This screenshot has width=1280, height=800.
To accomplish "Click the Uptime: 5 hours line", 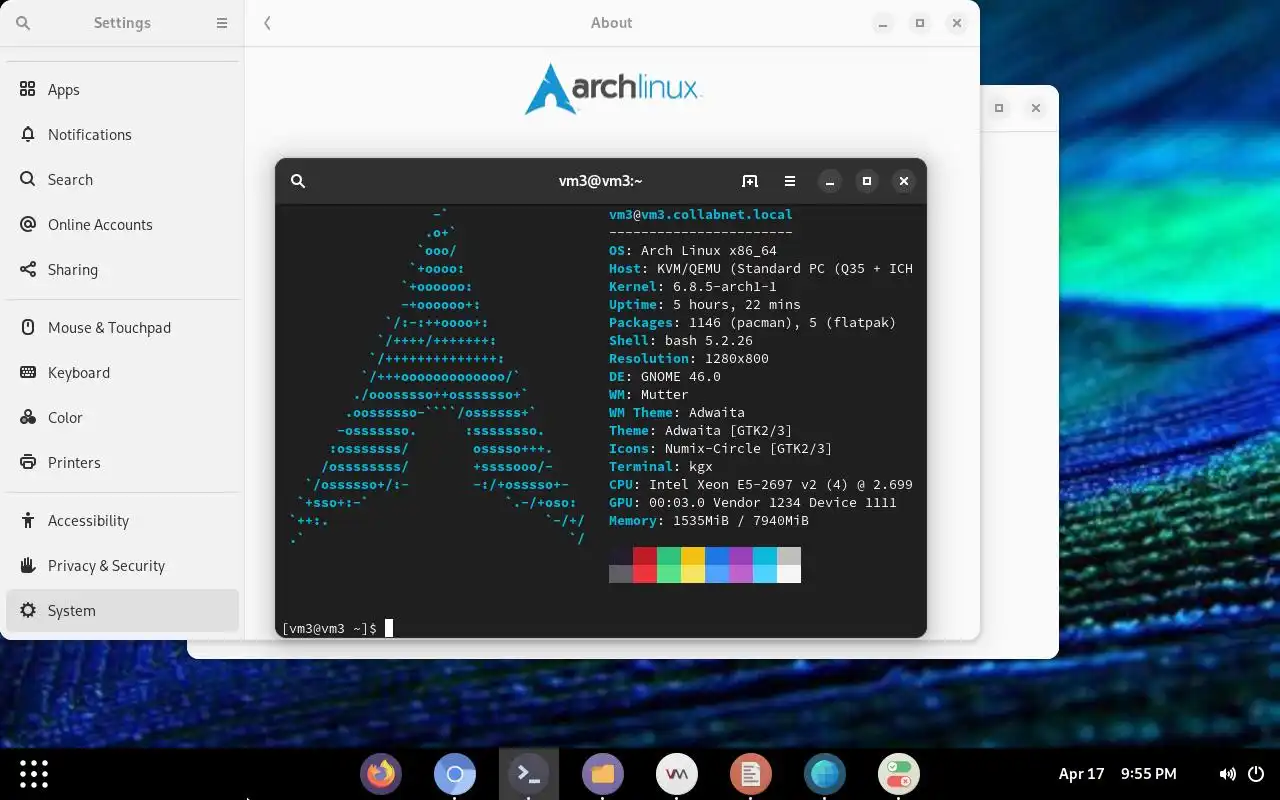I will tap(704, 304).
